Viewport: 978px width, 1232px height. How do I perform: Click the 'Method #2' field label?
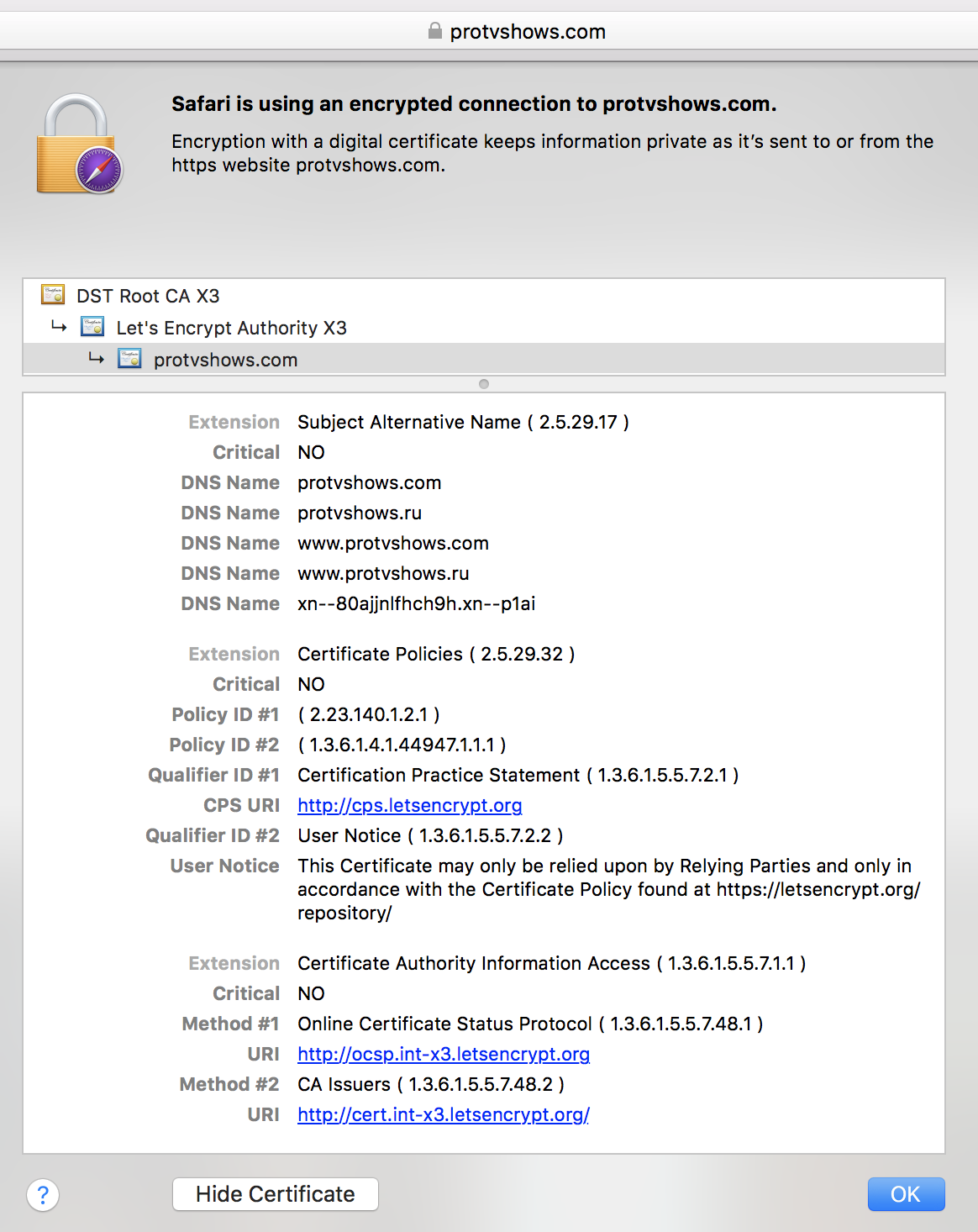pos(229,1084)
